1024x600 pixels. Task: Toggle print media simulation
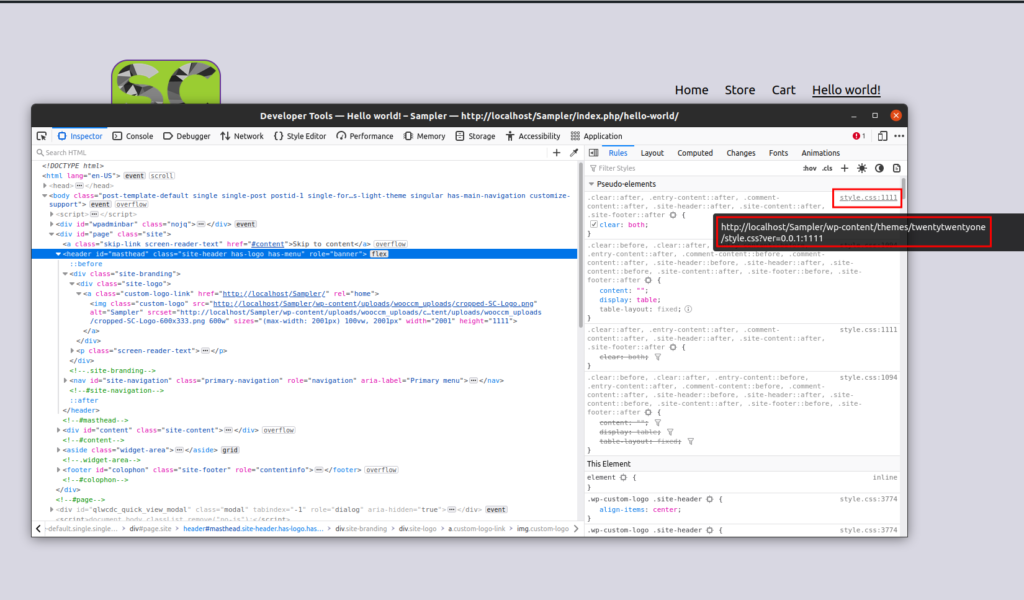click(897, 168)
